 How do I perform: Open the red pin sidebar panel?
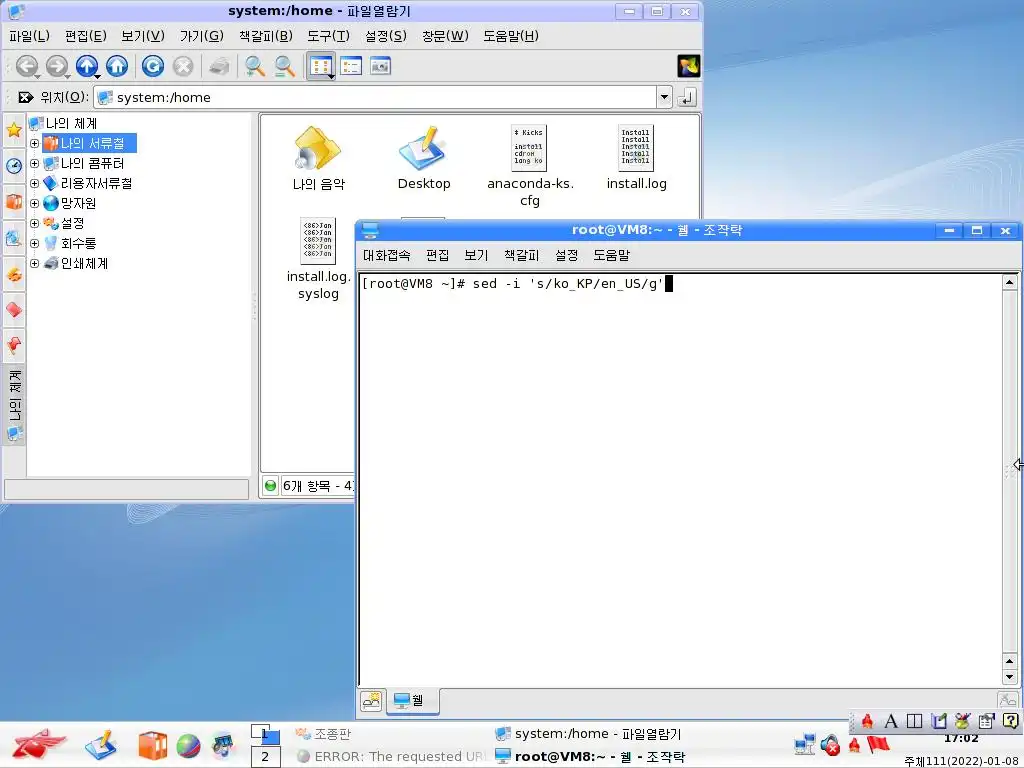[14, 344]
